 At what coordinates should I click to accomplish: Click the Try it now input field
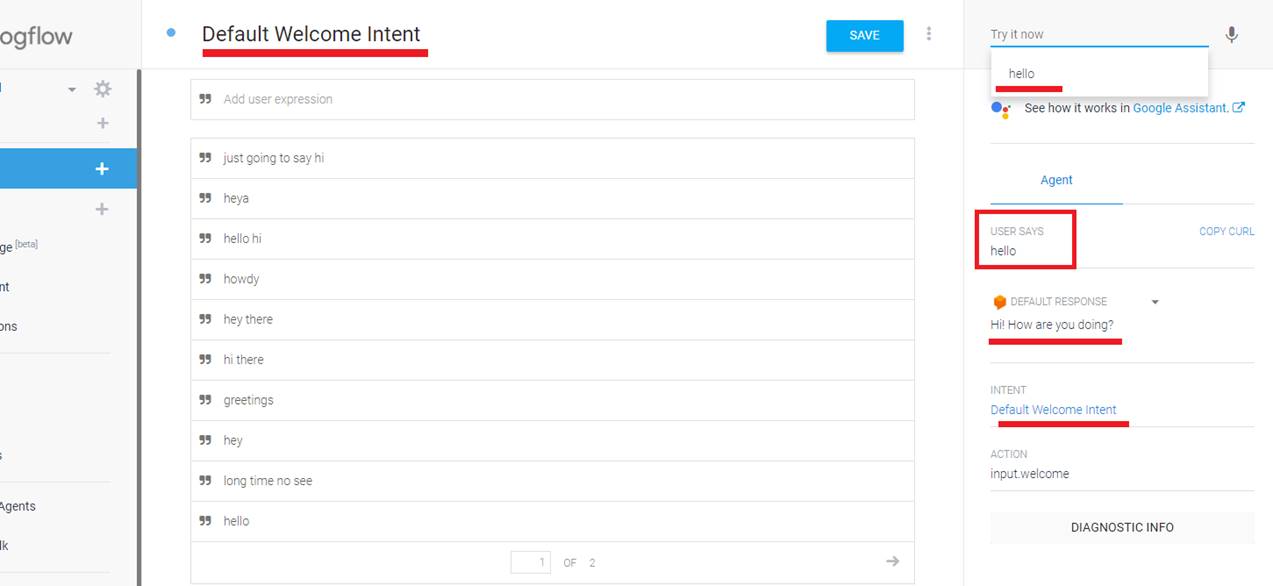coord(1098,34)
